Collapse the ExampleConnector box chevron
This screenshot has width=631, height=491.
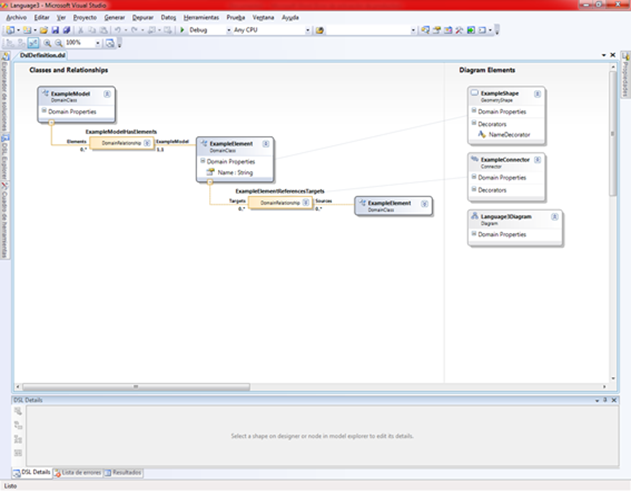coord(537,160)
